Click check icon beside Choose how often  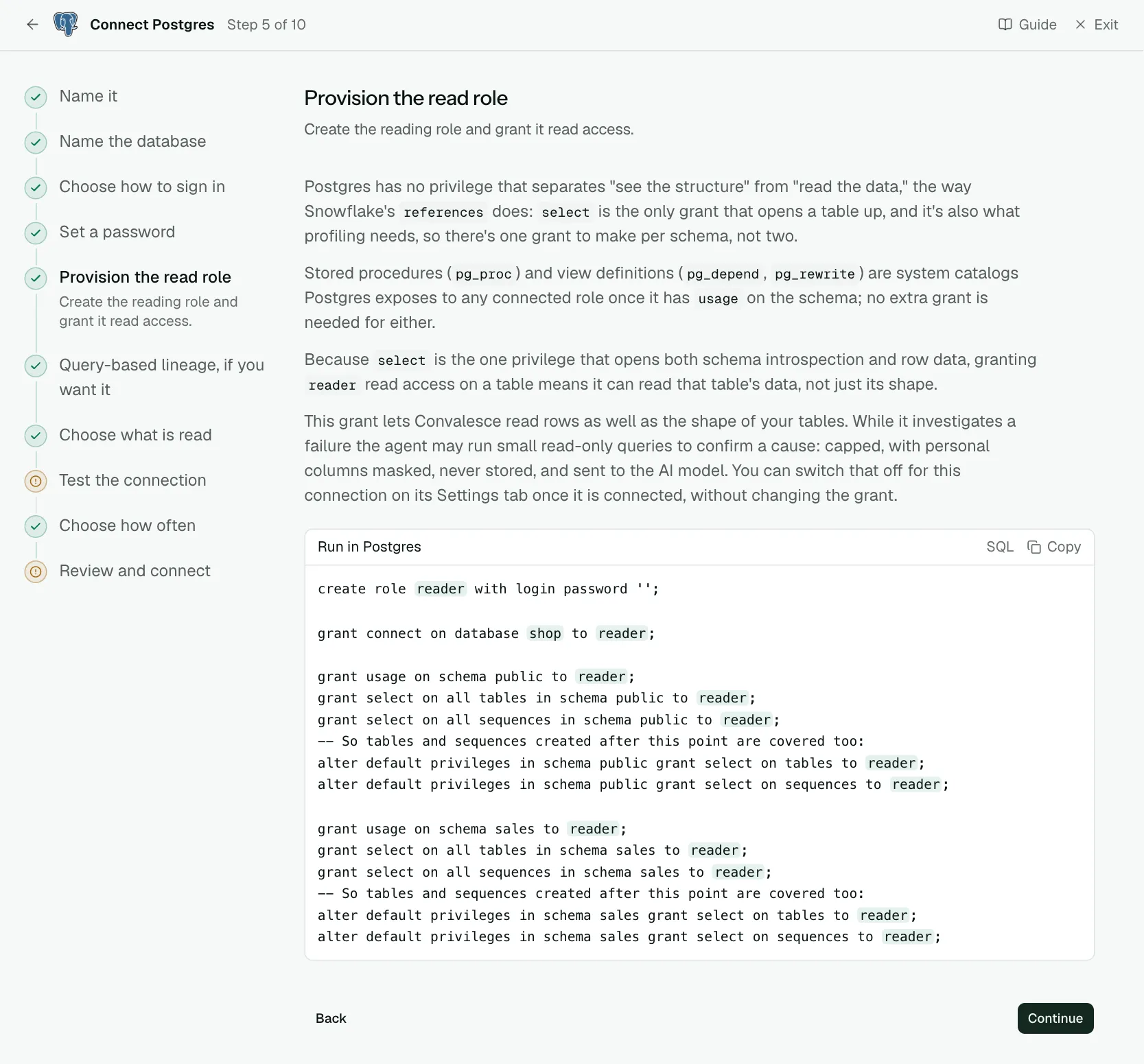(36, 527)
